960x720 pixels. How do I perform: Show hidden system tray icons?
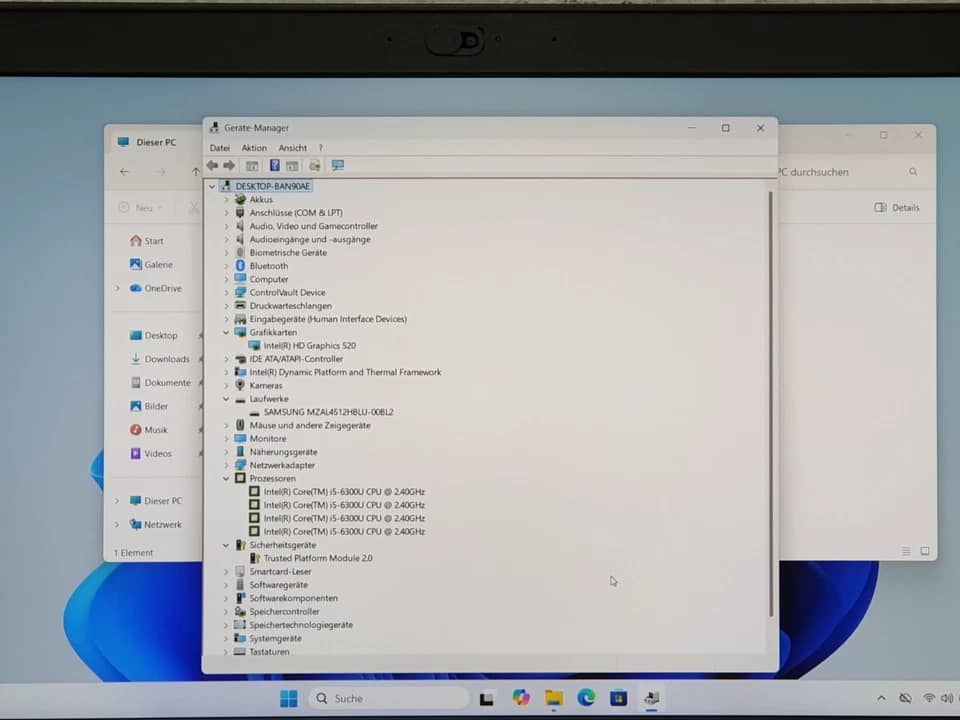coord(881,698)
